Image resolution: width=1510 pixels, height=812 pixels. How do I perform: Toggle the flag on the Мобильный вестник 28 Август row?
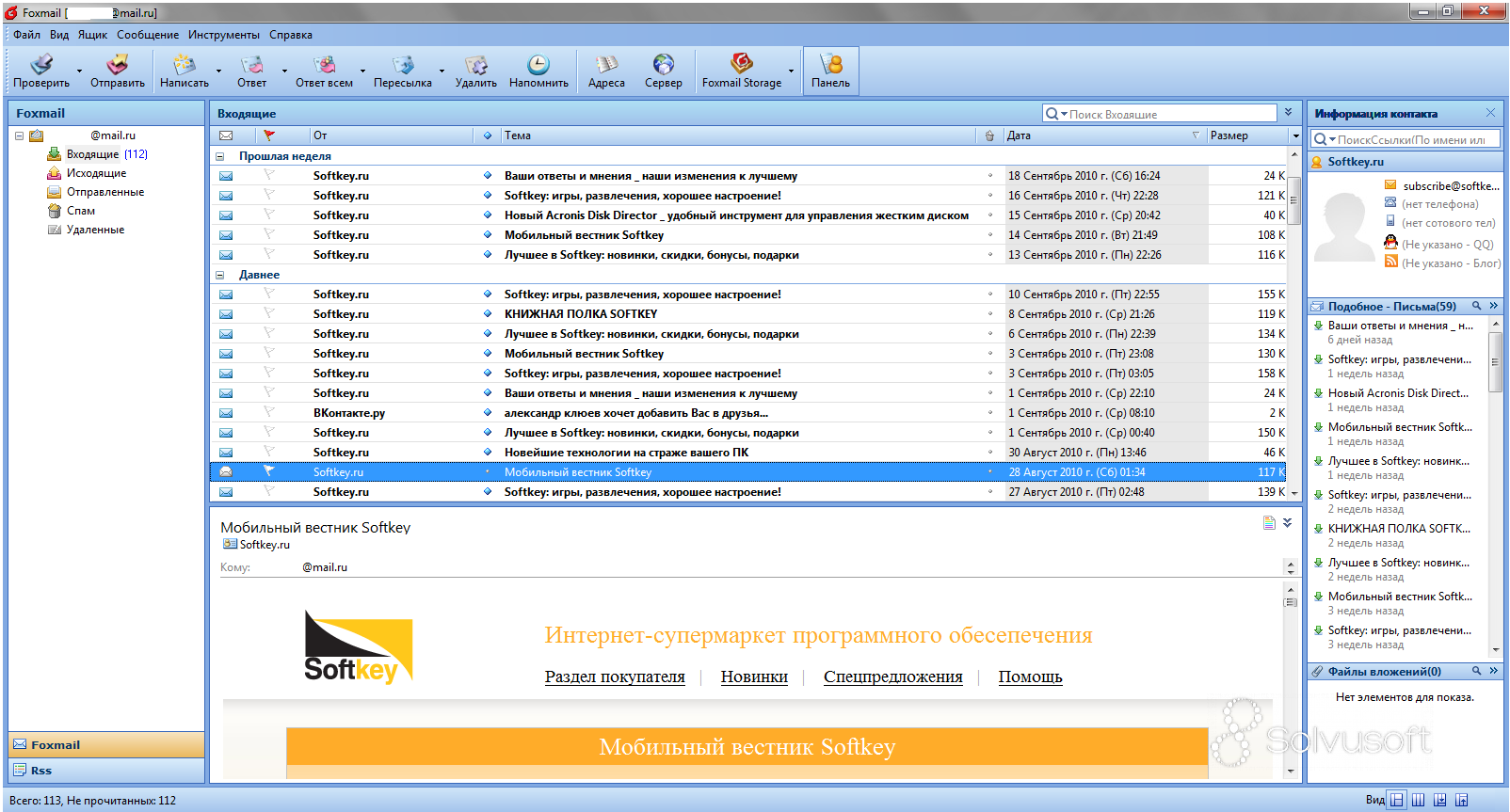pyautogui.click(x=268, y=471)
